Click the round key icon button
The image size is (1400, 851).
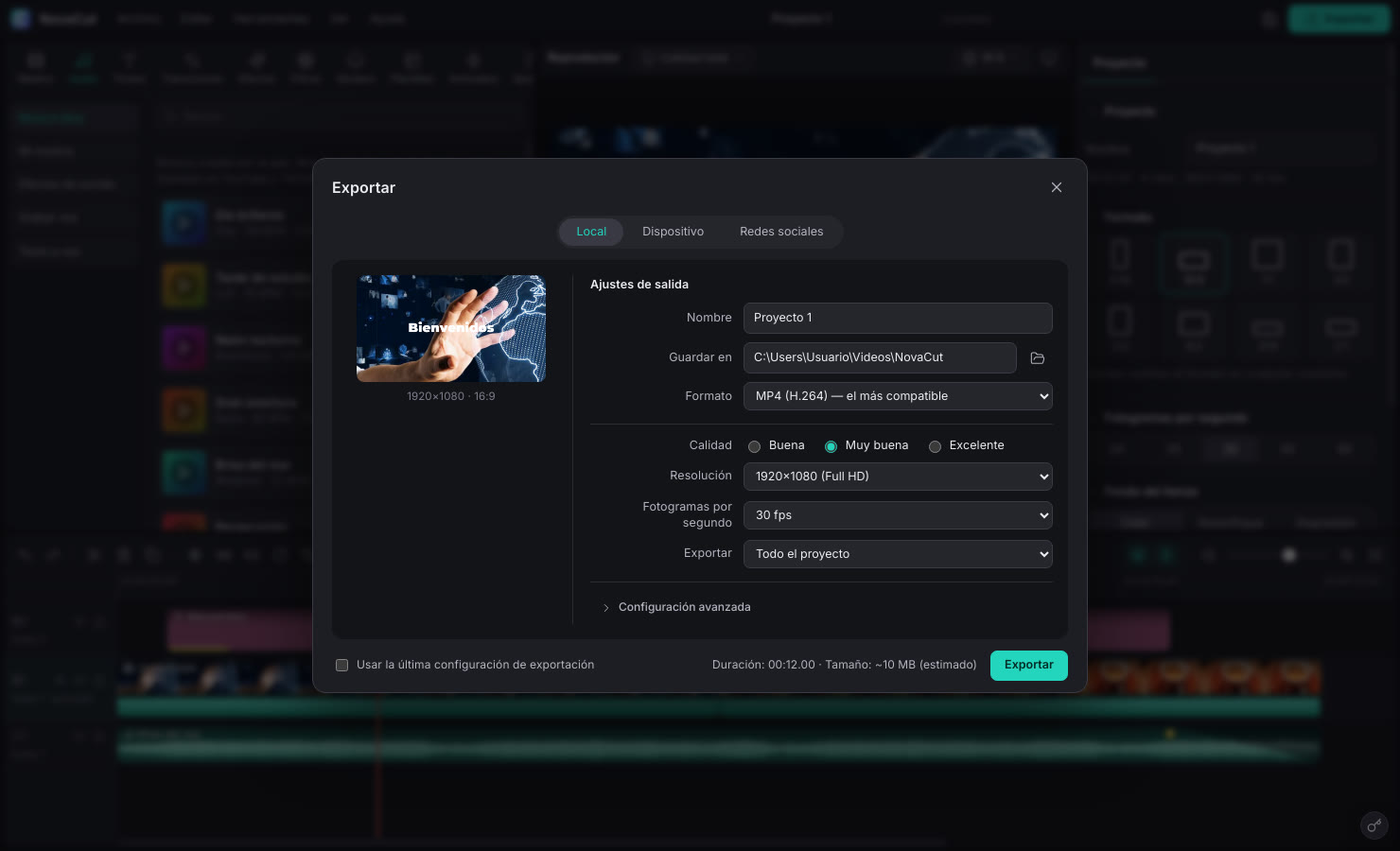pos(1374,825)
